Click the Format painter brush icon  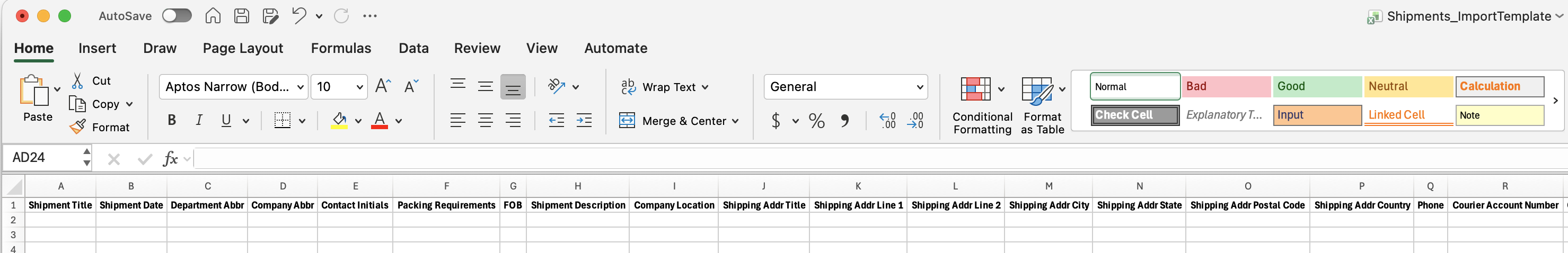[x=78, y=127]
